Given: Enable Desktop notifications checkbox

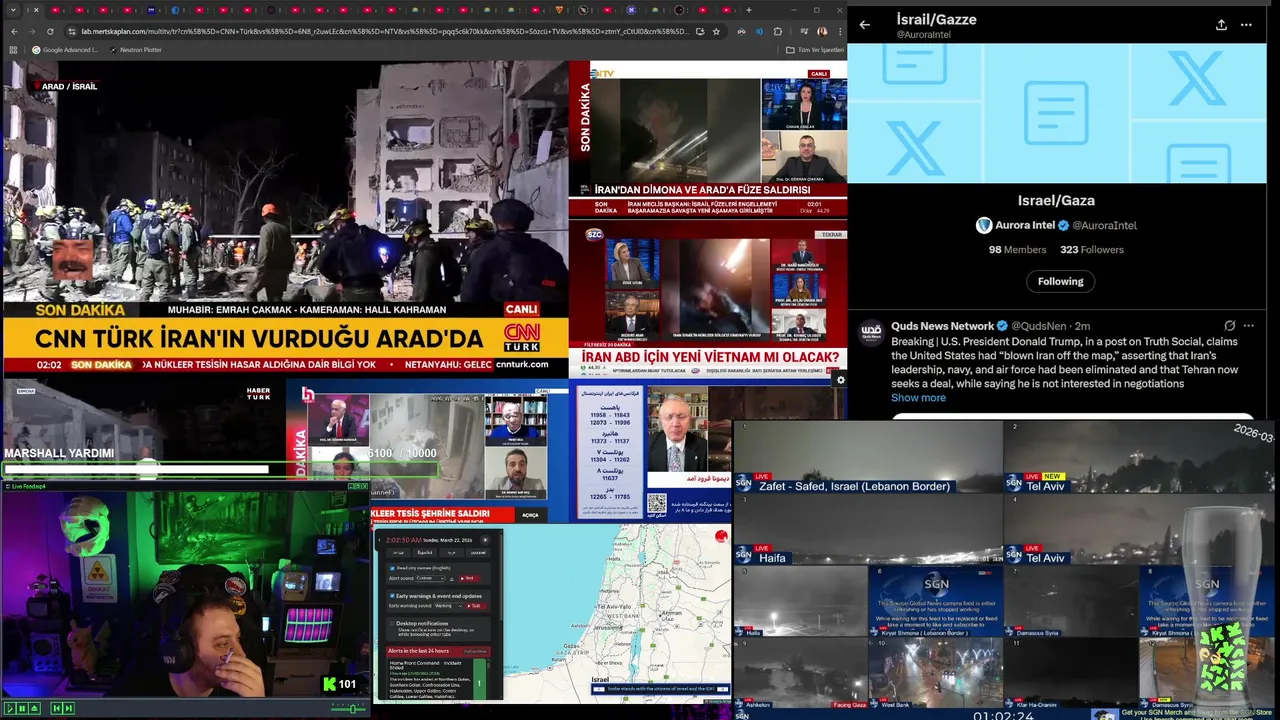Looking at the screenshot, I should coord(392,623).
